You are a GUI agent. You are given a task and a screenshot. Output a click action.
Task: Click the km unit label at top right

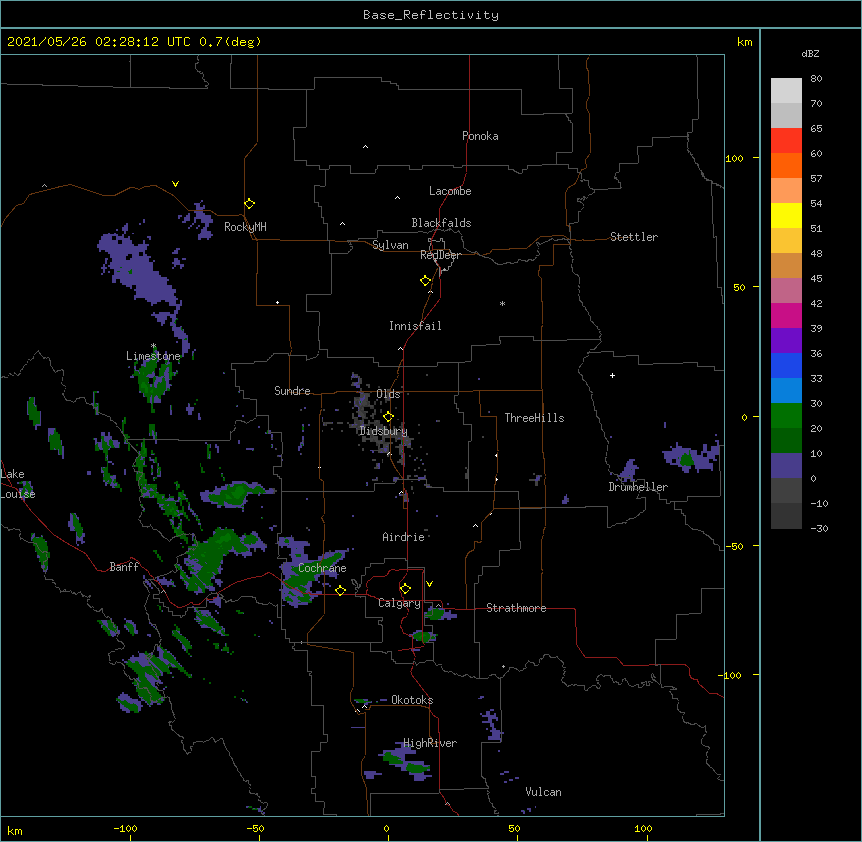[x=744, y=42]
